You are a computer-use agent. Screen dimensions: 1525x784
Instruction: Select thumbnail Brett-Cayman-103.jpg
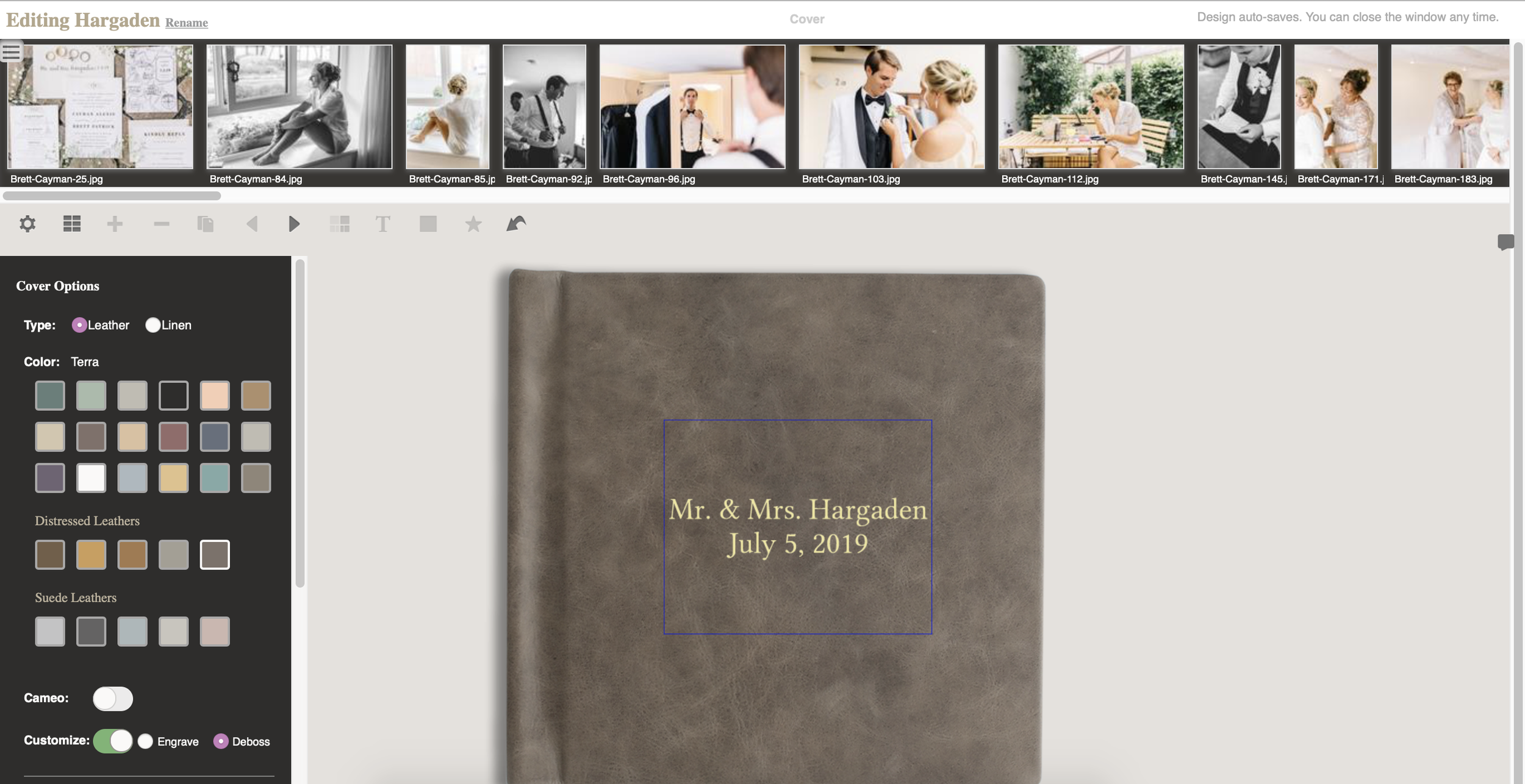coord(891,107)
